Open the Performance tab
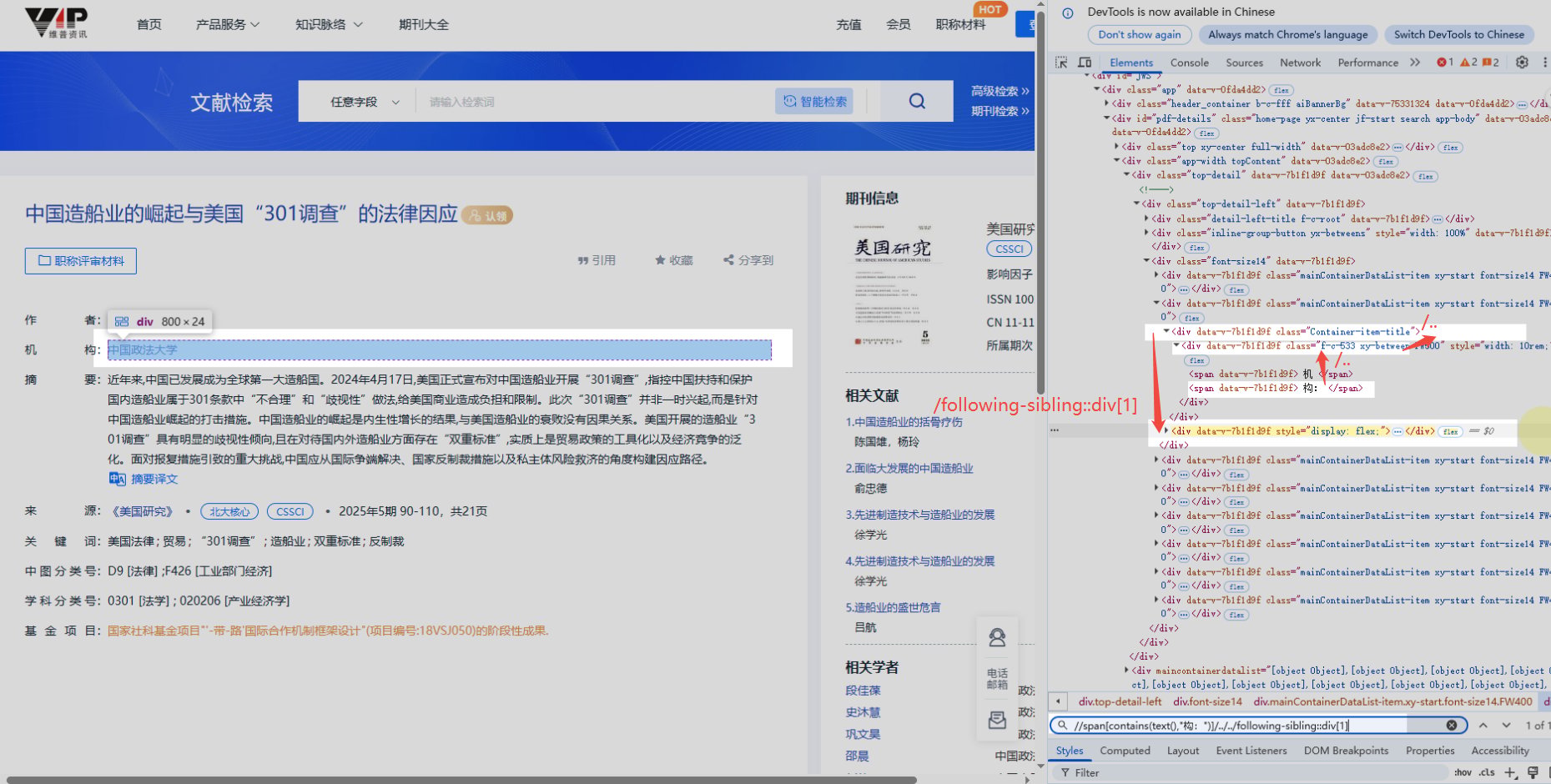Screen dimensions: 1551x784 pyautogui.click(x=1367, y=63)
